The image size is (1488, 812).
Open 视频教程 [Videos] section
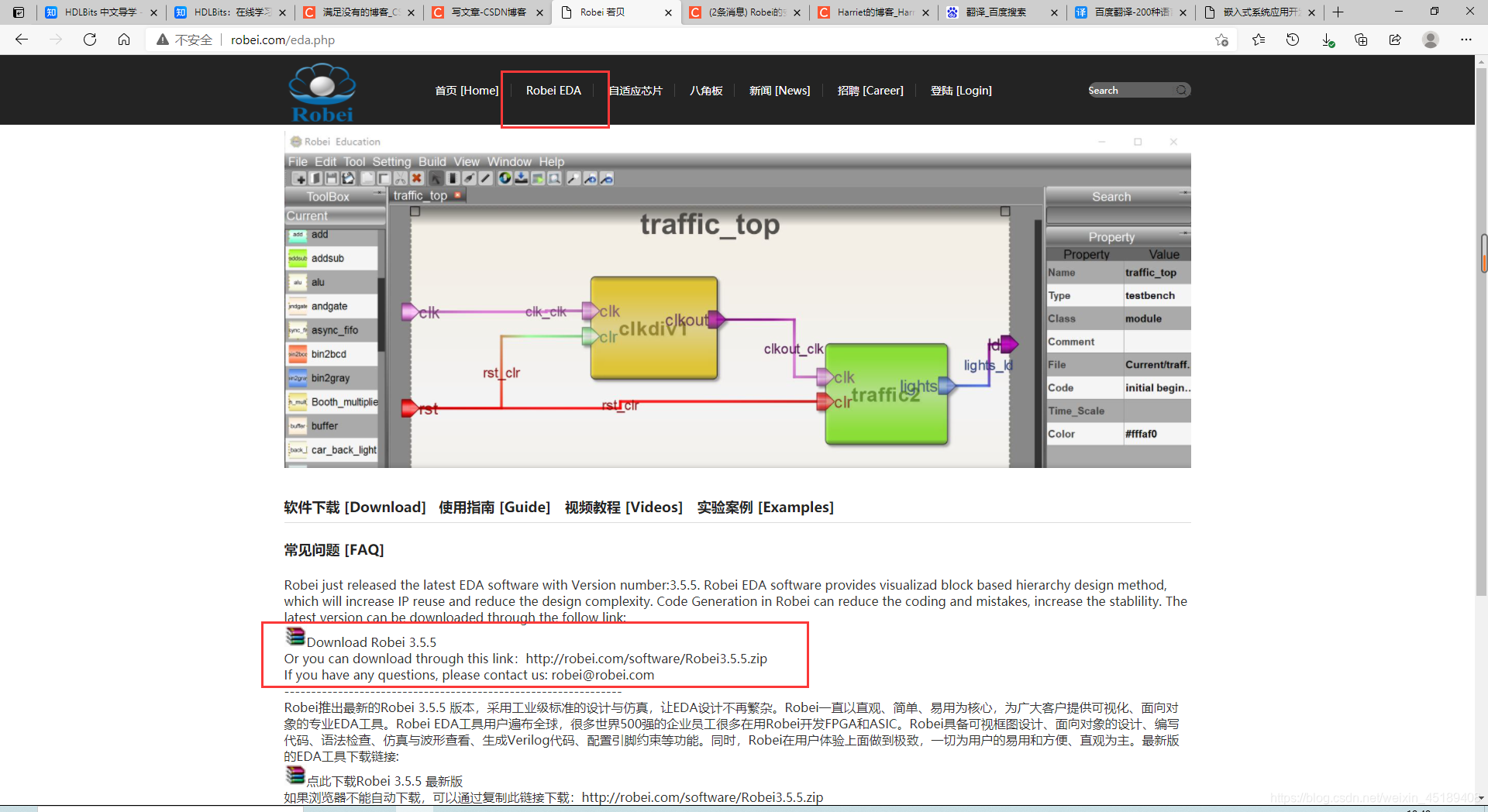(624, 507)
